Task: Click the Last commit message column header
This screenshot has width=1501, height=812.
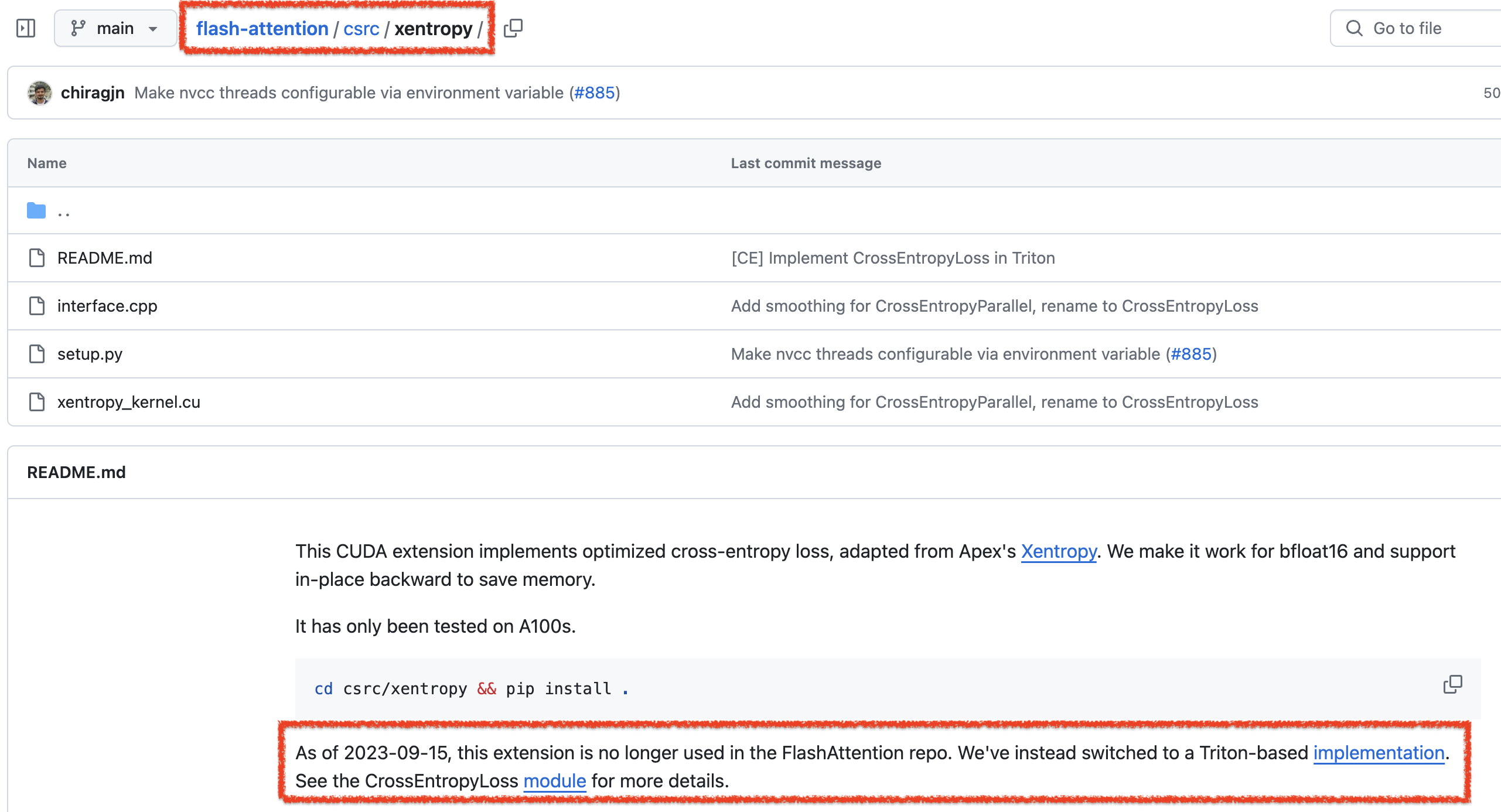Action: pos(806,163)
